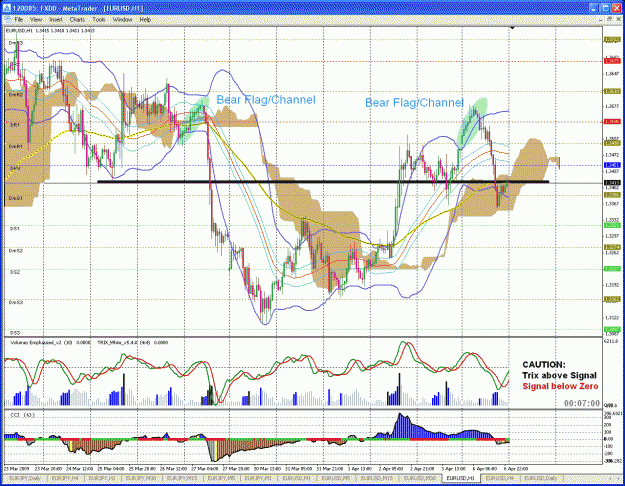Viewport: 625px width, 486px height.
Task: Switch to the EURUSD,M1 chart tab
Action: pyautogui.click(x=297, y=478)
